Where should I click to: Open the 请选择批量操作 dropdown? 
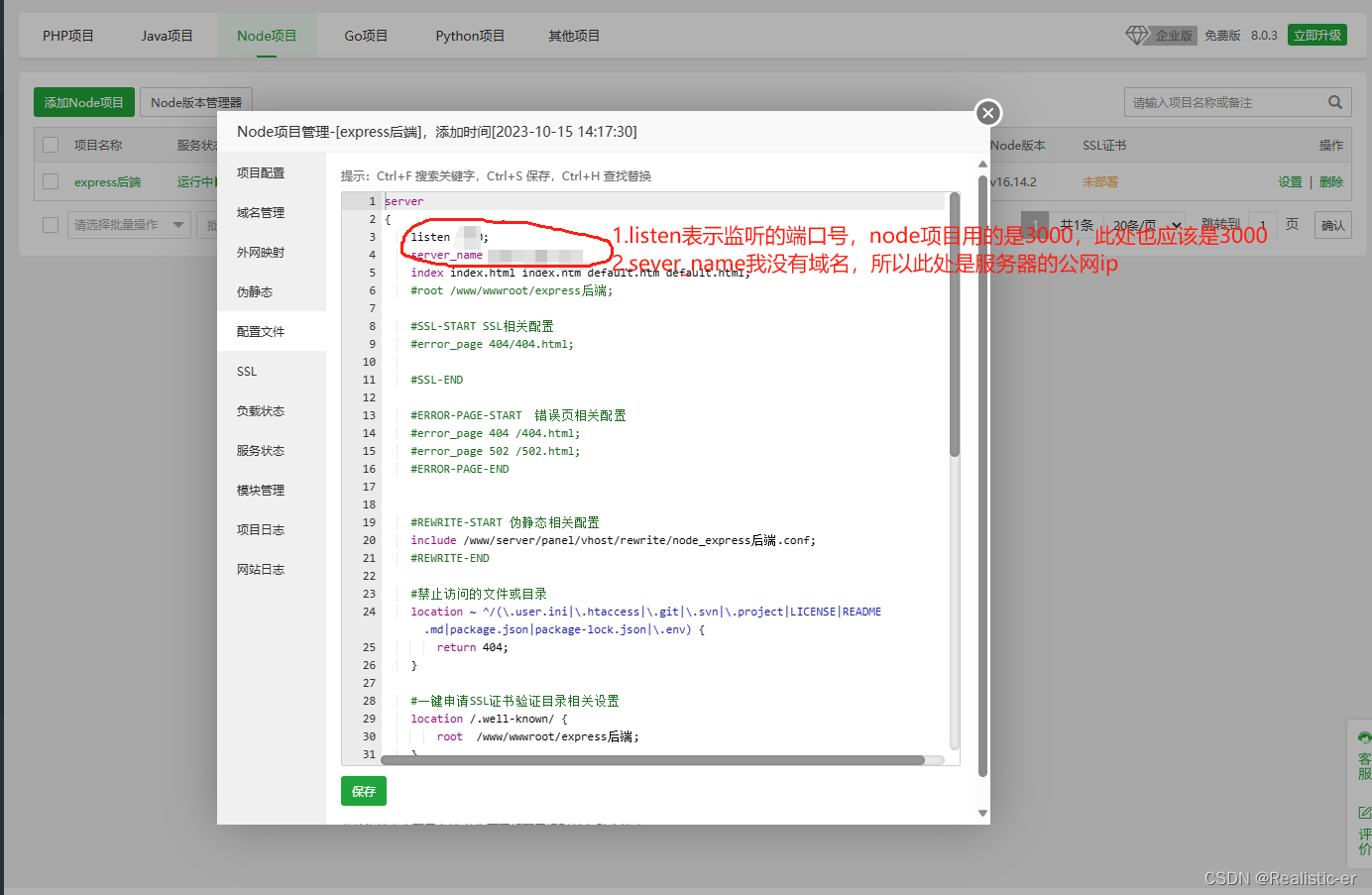pos(129,225)
